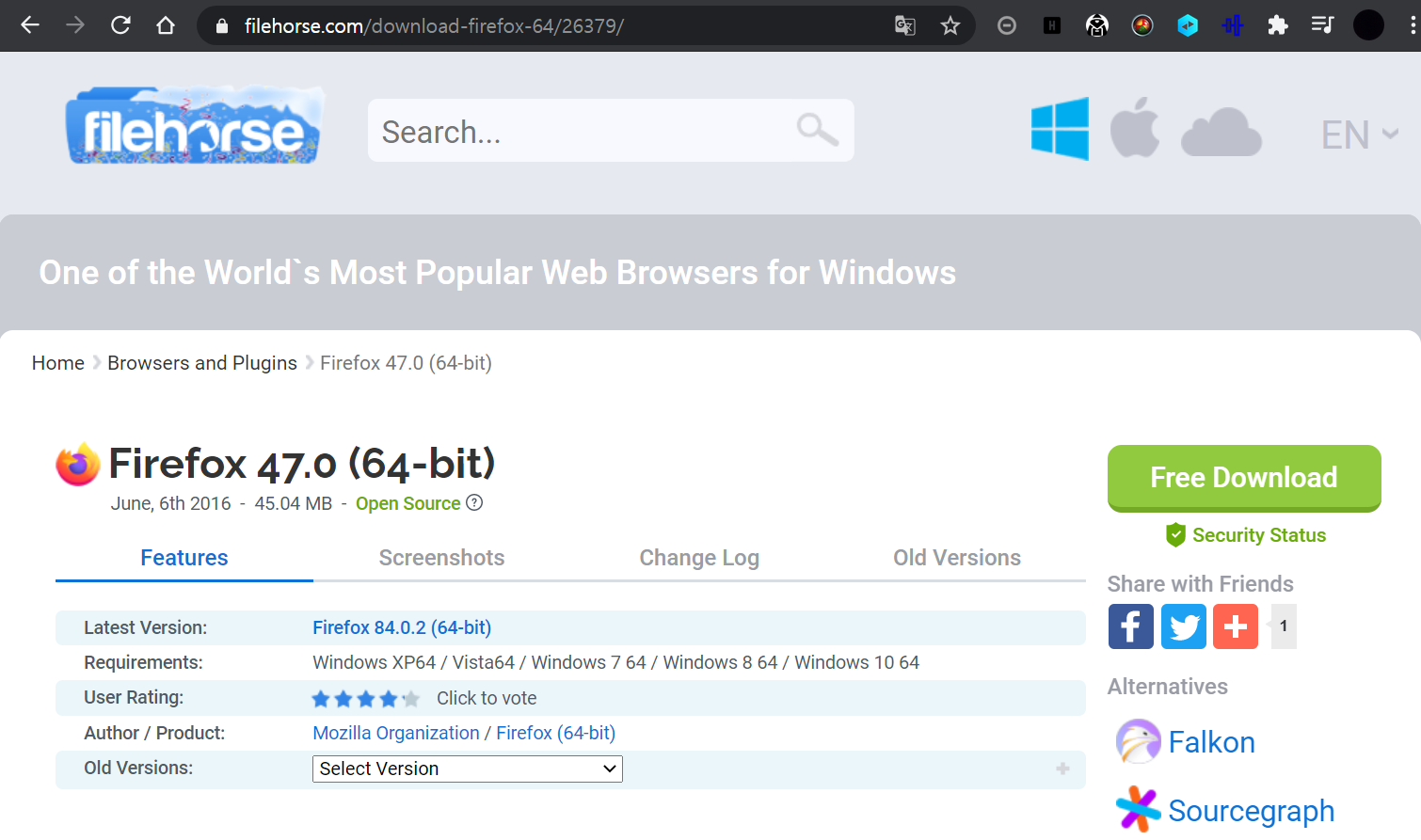Viewport: 1421px width, 840px height.
Task: Expand old versions row plus icon
Action: click(1062, 769)
